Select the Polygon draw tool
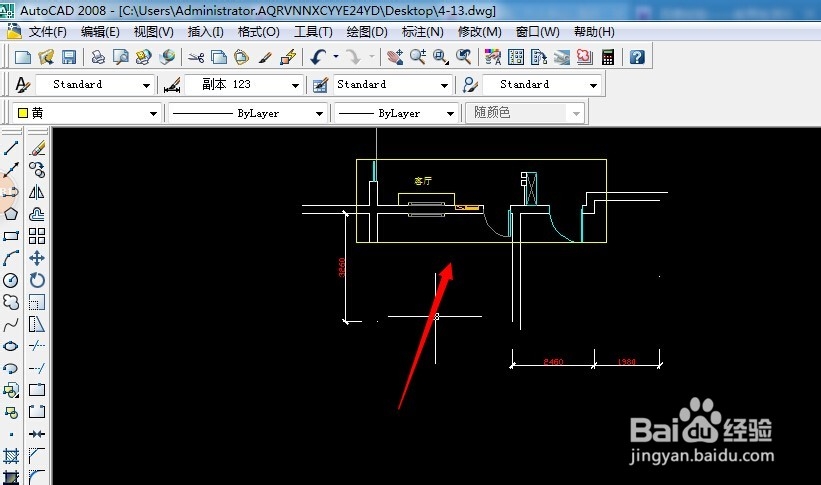Image resolution: width=821 pixels, height=485 pixels. pos(11,214)
